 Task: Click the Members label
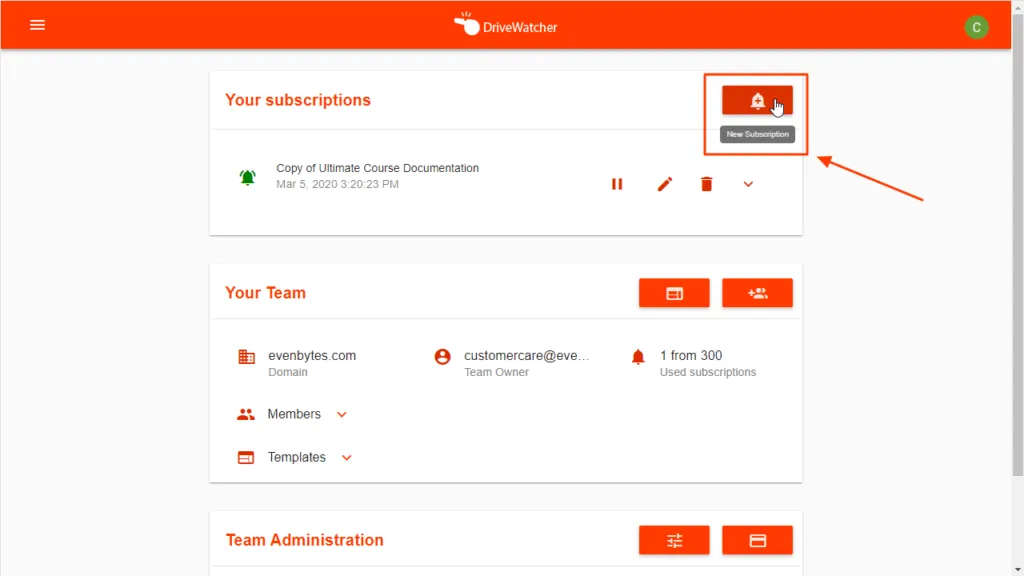coord(294,414)
